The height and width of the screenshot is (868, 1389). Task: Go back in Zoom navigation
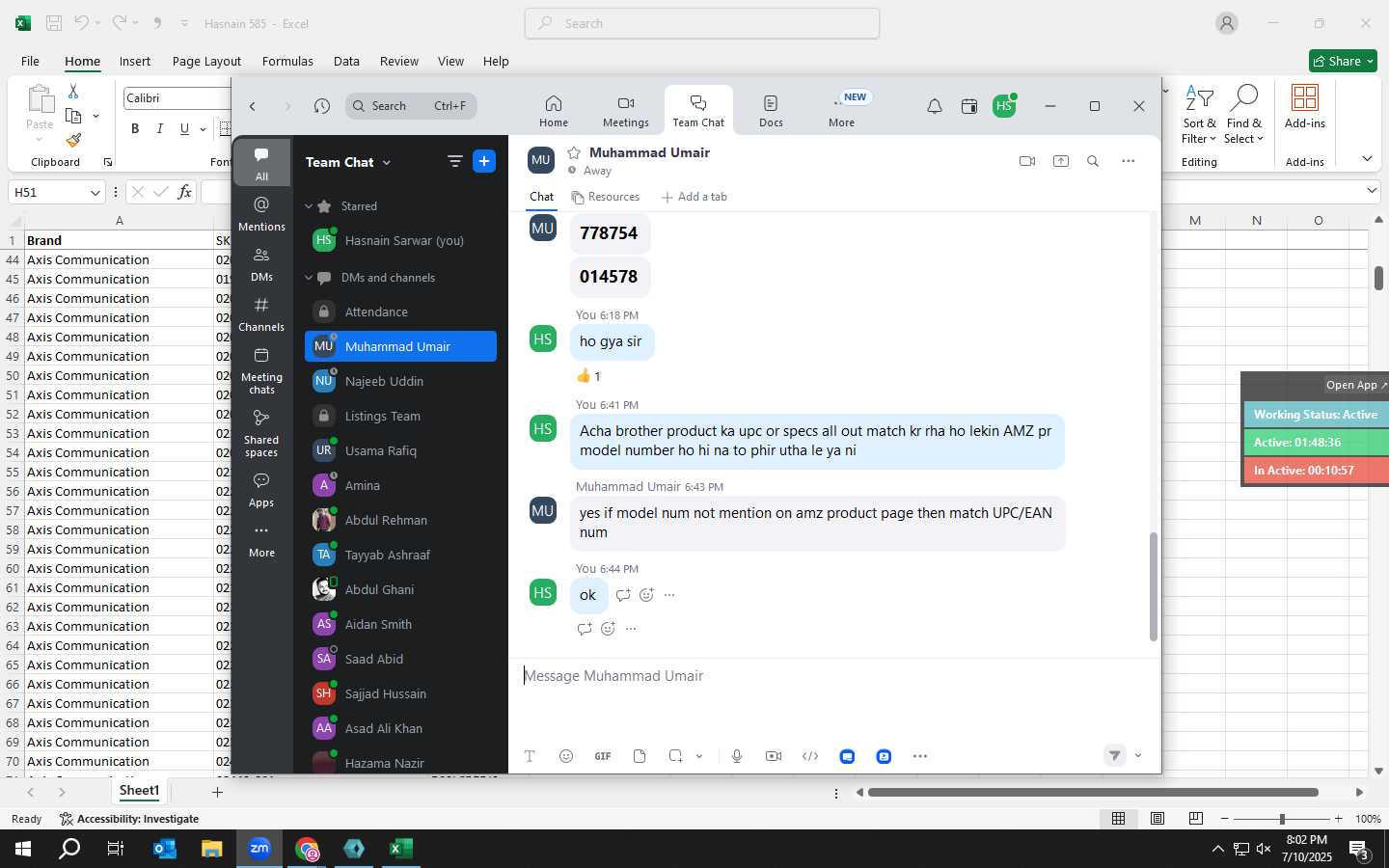[253, 106]
